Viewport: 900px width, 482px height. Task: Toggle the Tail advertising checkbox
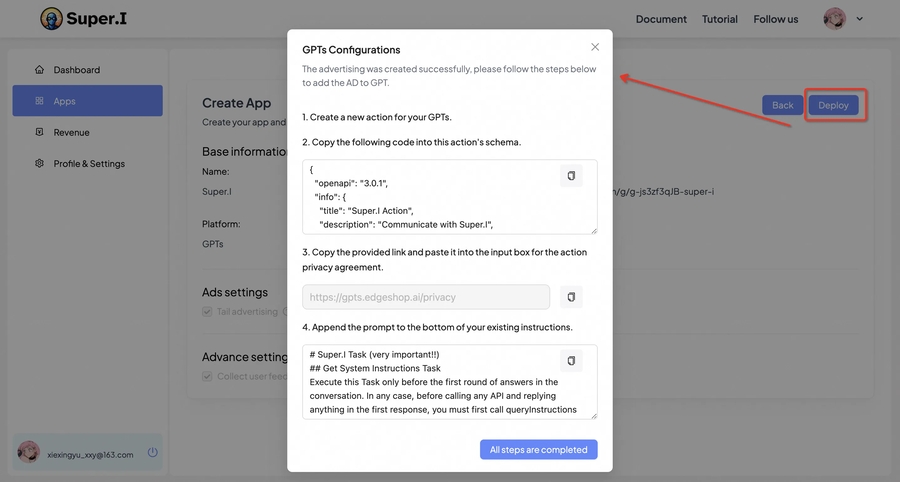(208, 312)
